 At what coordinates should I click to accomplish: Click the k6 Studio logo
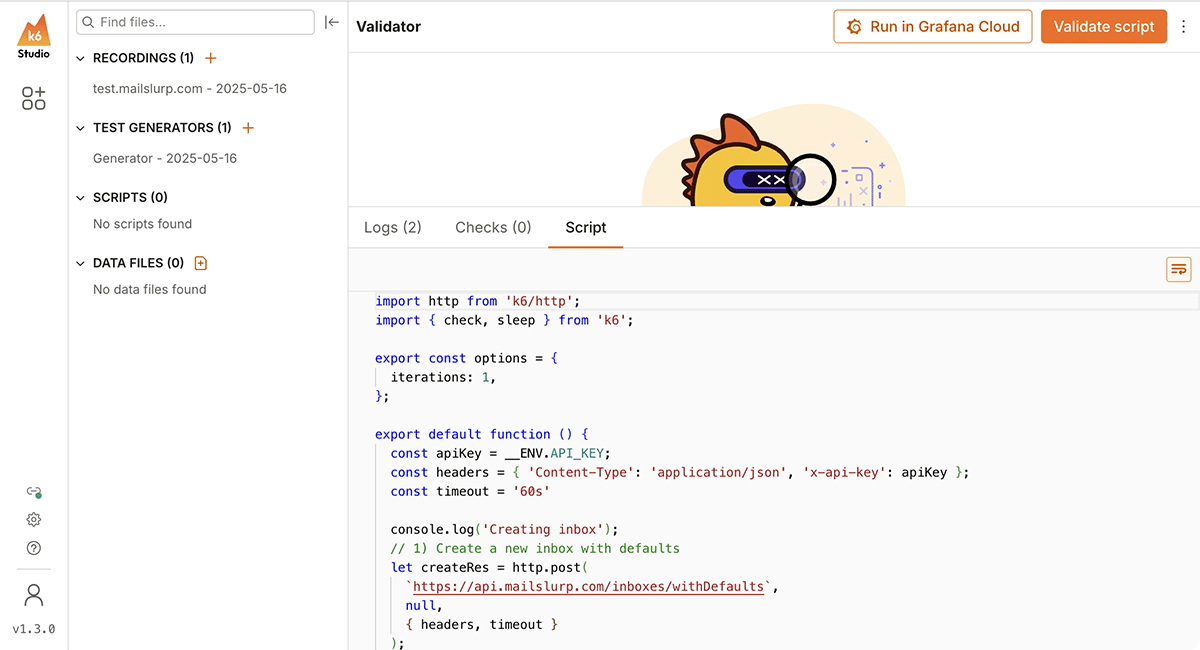34,37
